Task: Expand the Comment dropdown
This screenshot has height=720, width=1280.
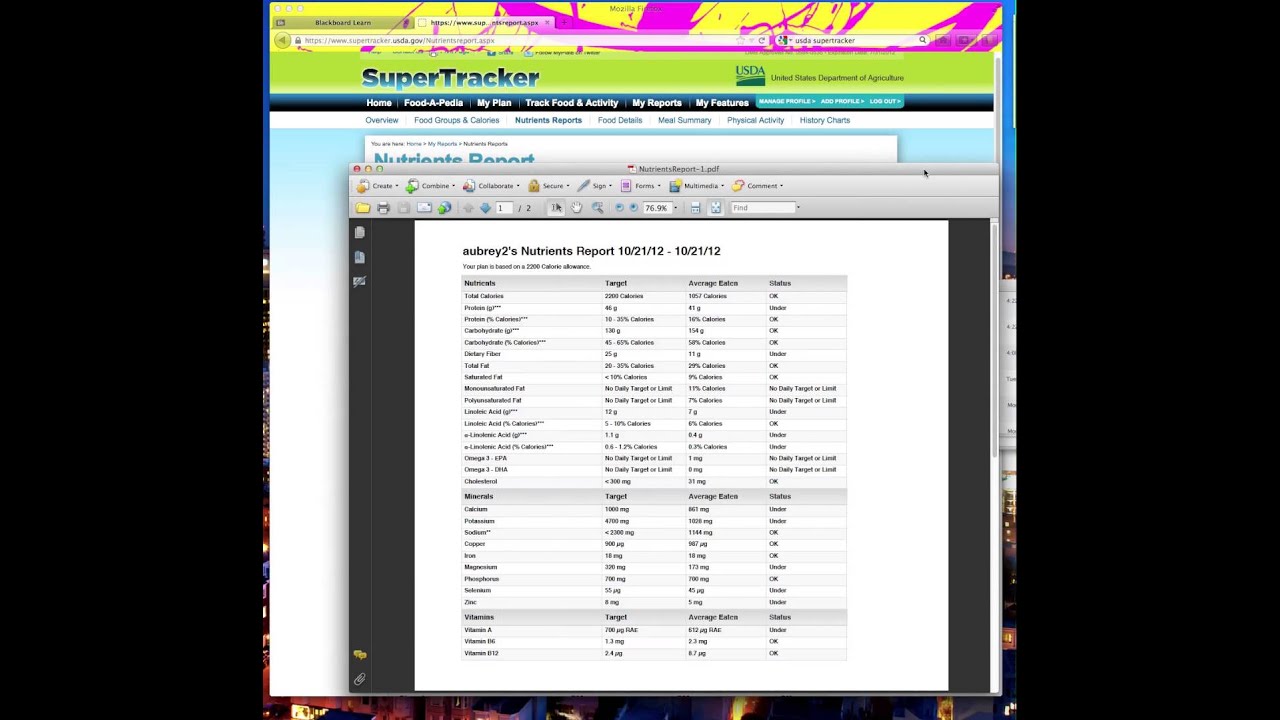Action: point(758,186)
